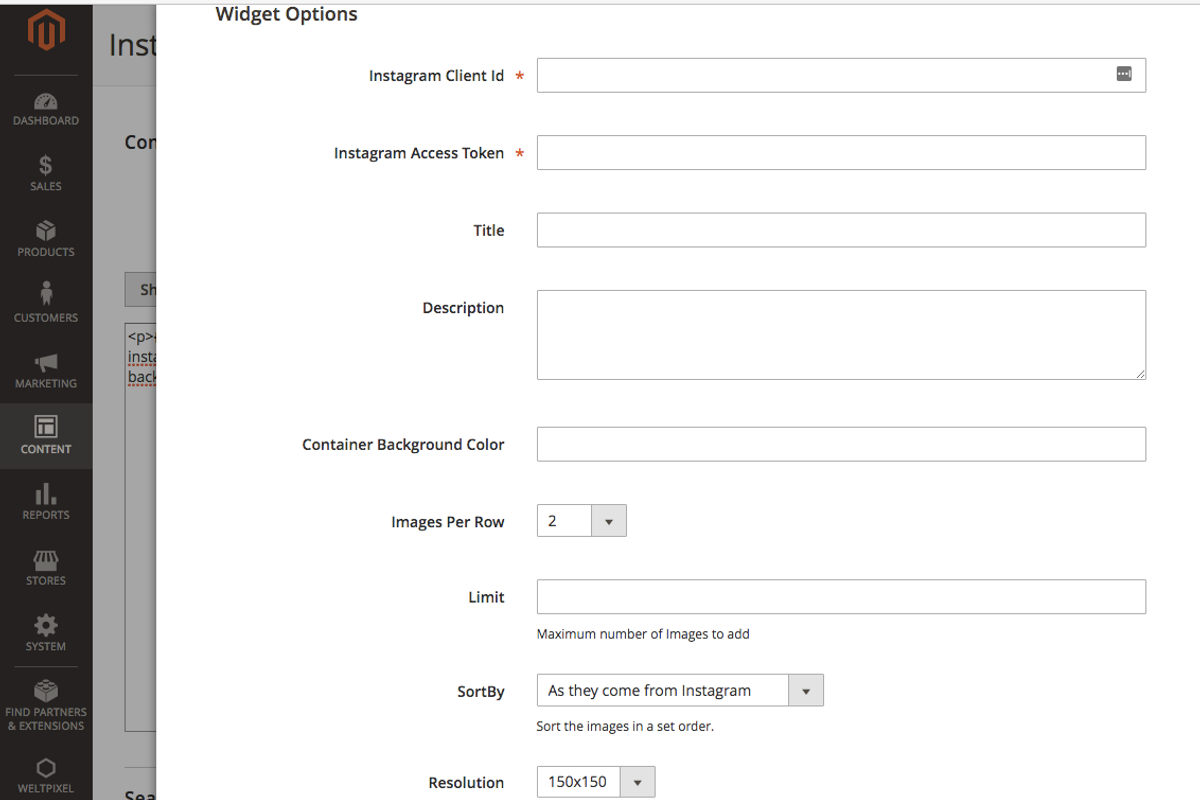
Task: Click the autofill icon in Client Id field
Action: tap(1124, 74)
